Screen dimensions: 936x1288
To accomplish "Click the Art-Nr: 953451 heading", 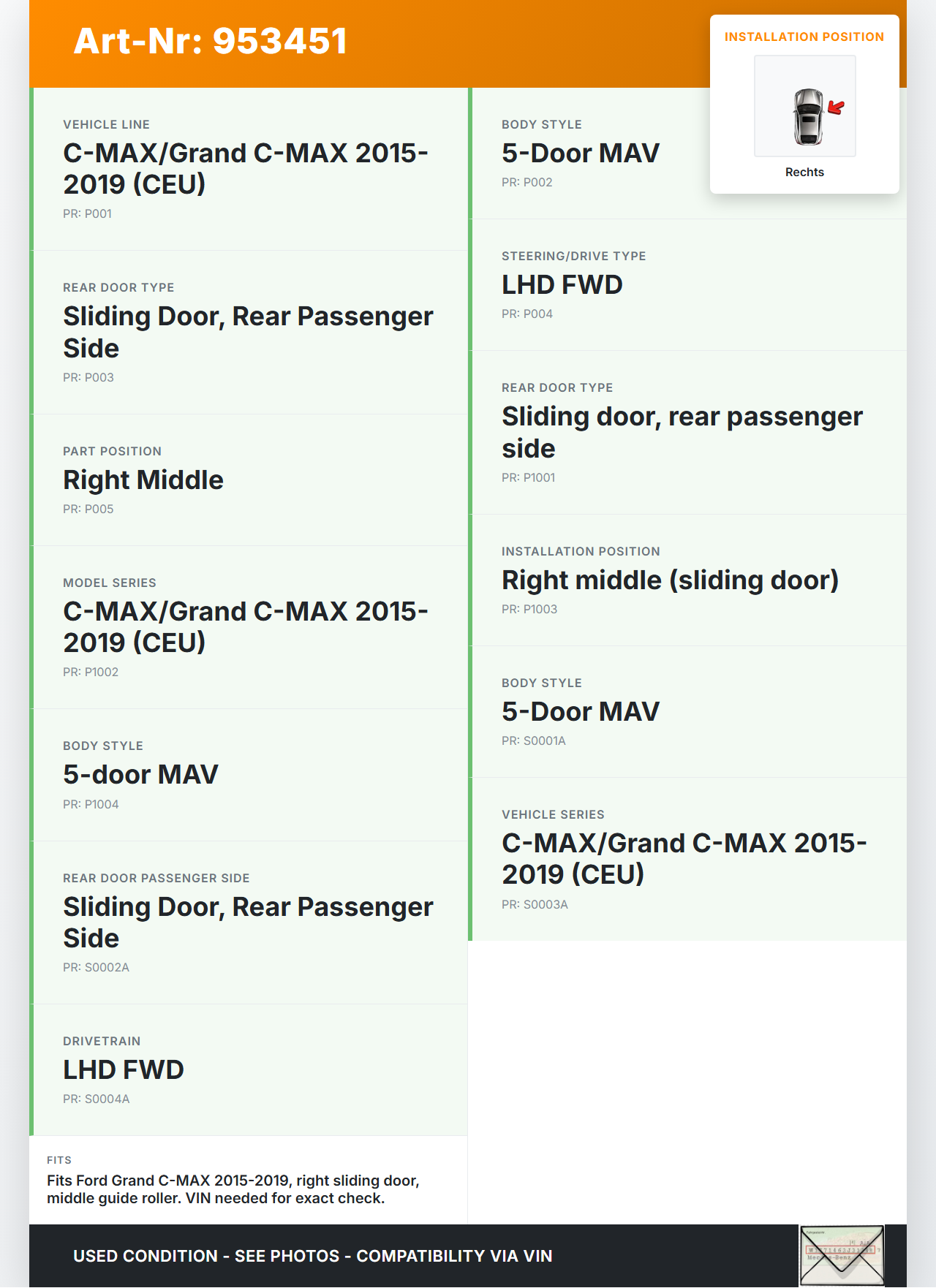I will click(x=211, y=41).
